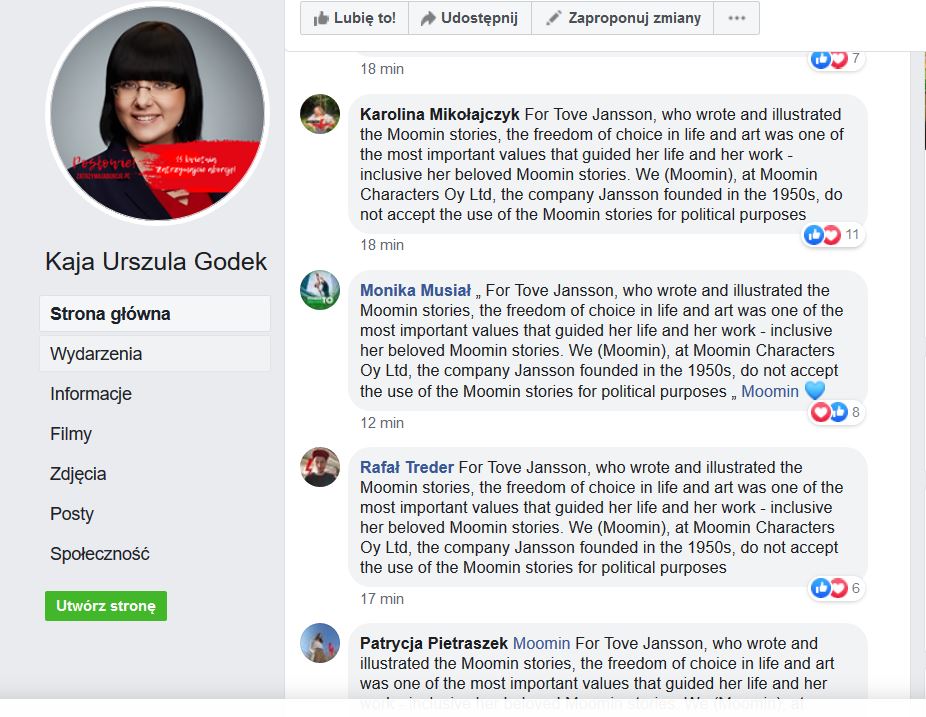Open Zaproponuj zmiany pencil option
This screenshot has height=717, width=926.
coord(622,18)
